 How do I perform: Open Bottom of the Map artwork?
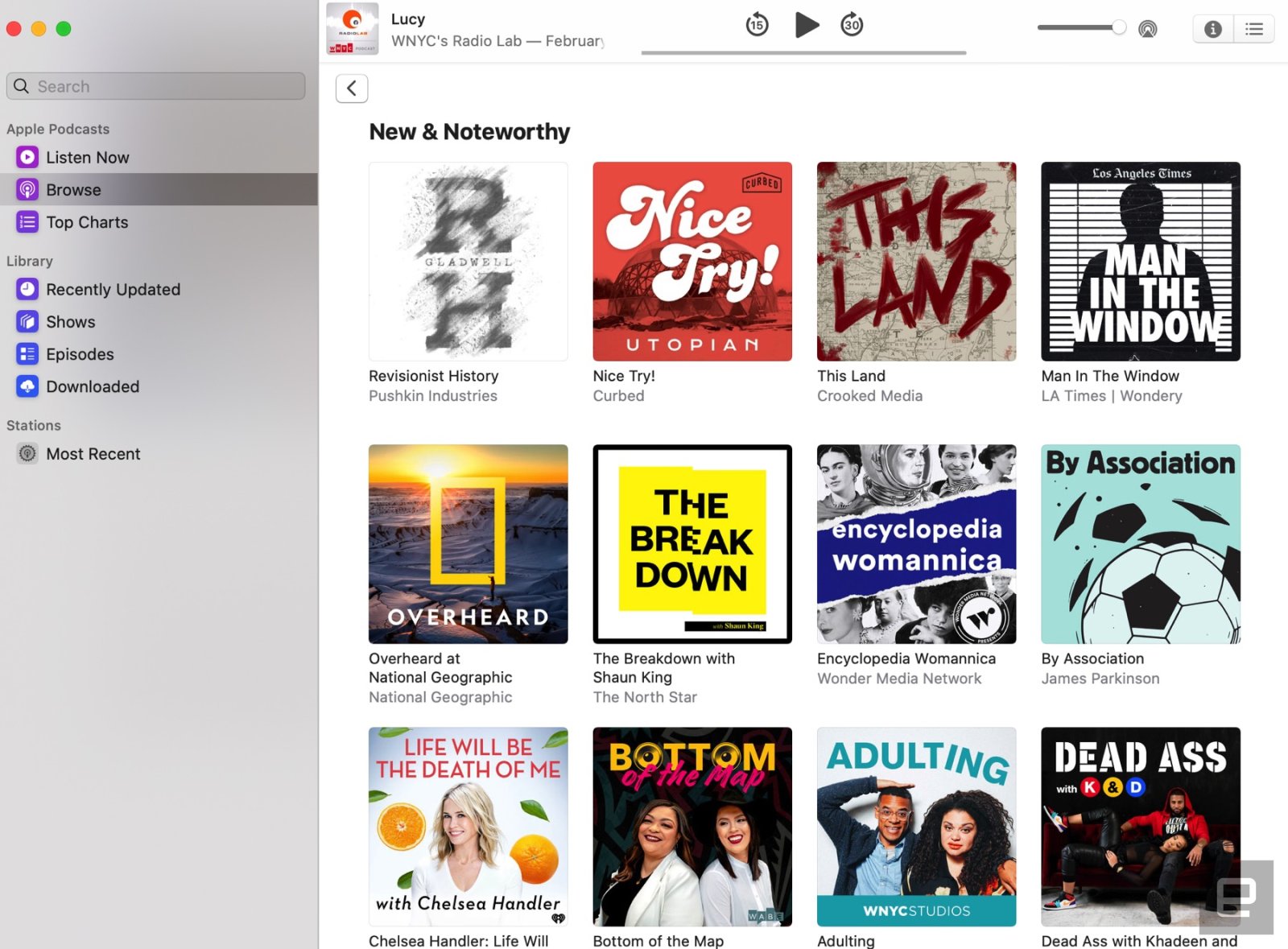692,827
